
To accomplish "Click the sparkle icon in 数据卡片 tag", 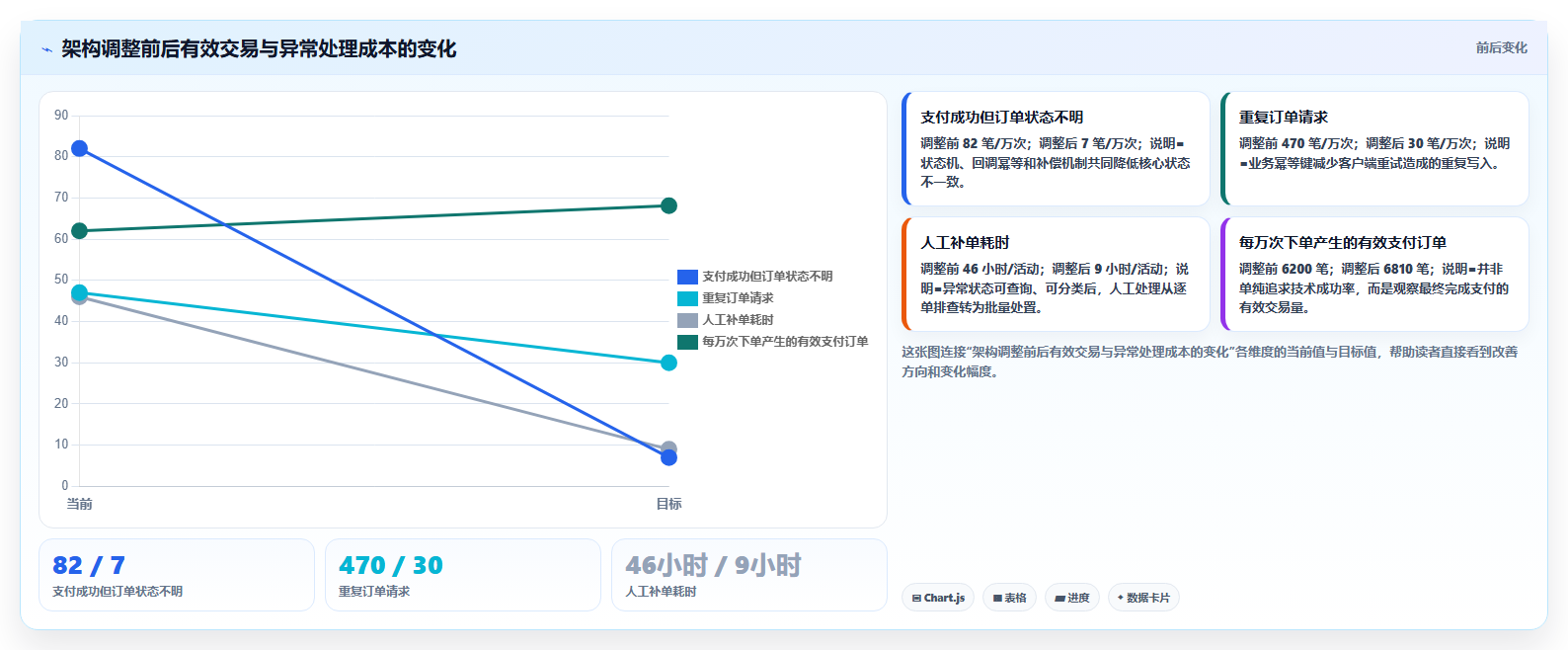I will tap(1121, 598).
